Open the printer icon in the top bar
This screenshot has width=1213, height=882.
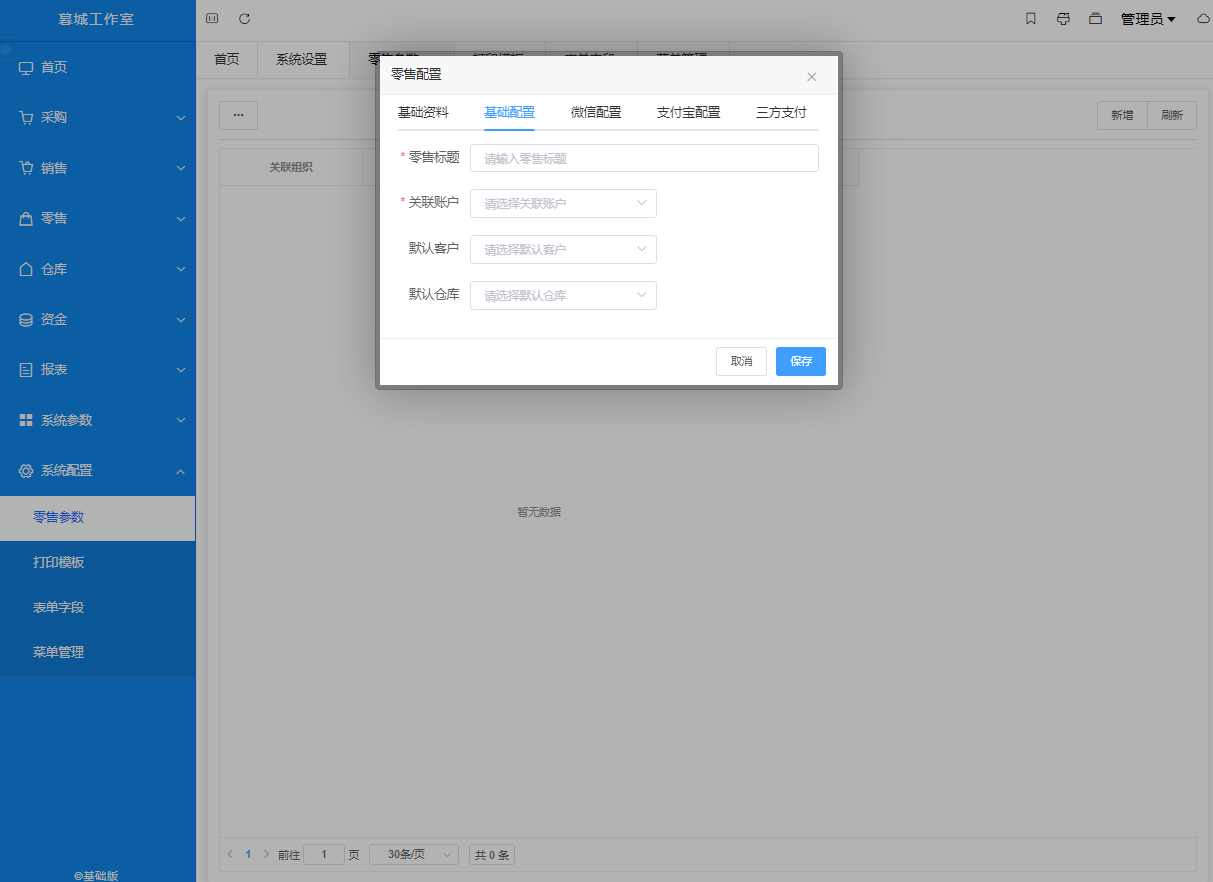pos(1063,18)
